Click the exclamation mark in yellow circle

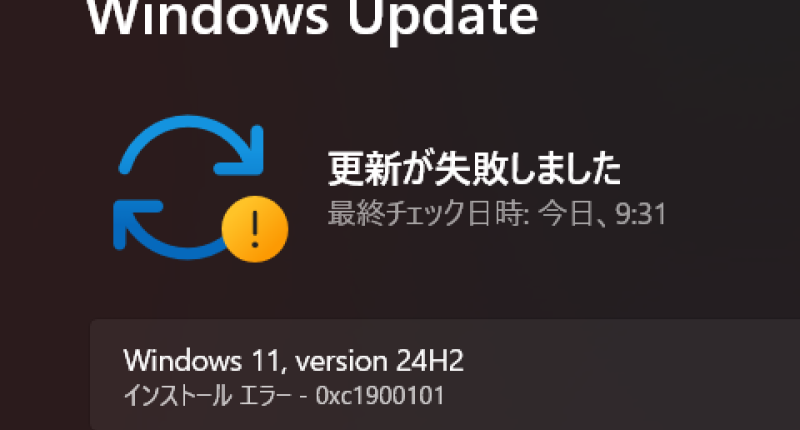pyautogui.click(x=255, y=229)
